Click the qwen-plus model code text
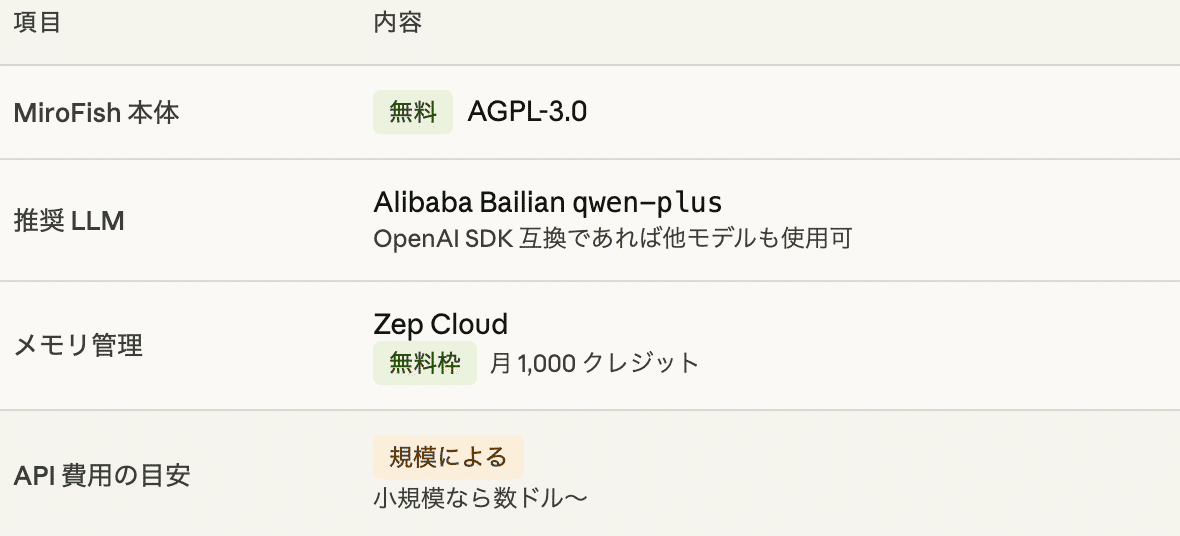 646,203
